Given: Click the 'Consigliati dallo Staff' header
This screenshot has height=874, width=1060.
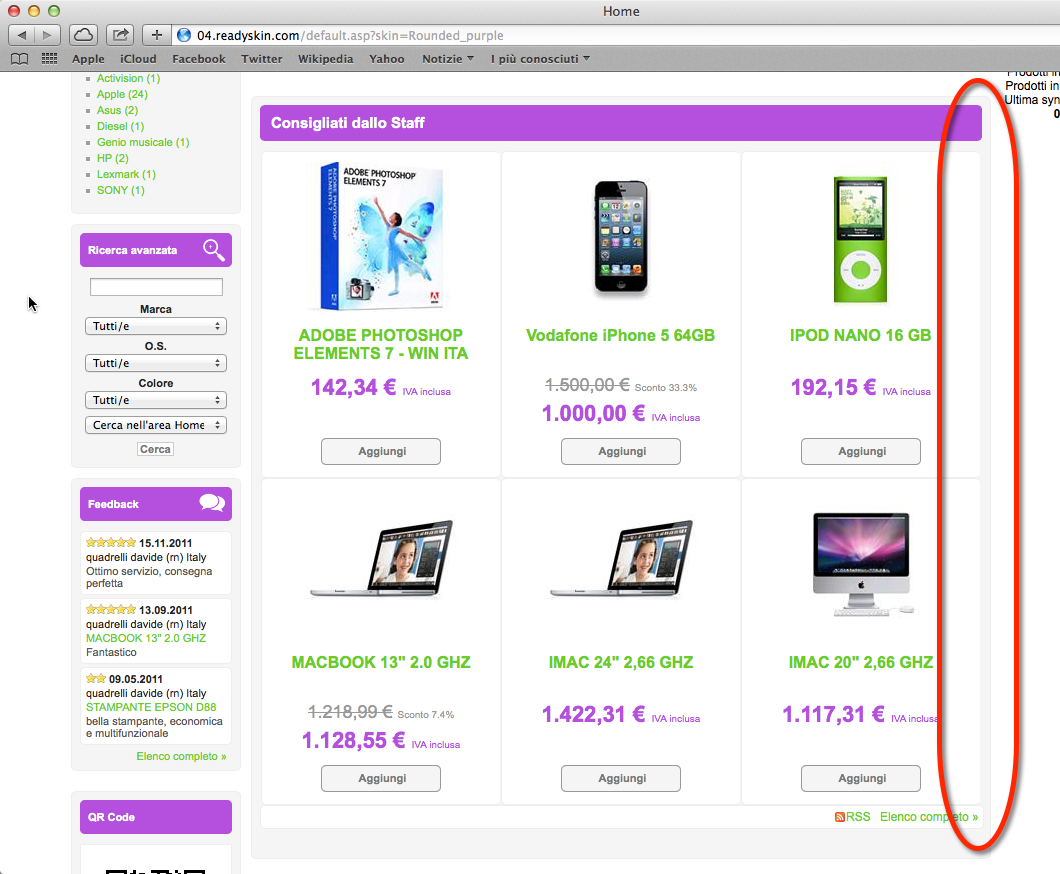Looking at the screenshot, I should (621, 123).
